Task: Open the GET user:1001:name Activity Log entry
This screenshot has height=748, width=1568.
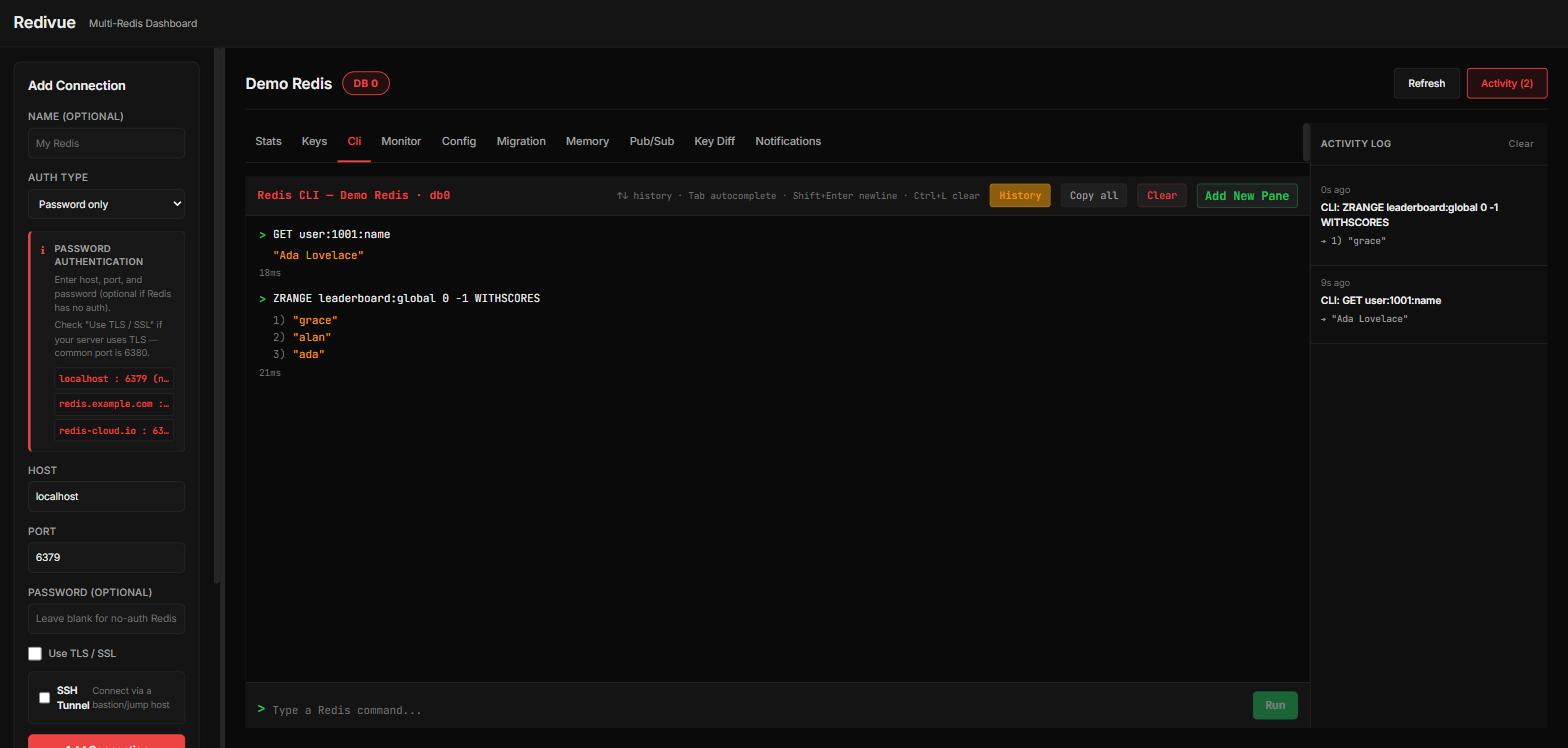Action: pos(1429,305)
